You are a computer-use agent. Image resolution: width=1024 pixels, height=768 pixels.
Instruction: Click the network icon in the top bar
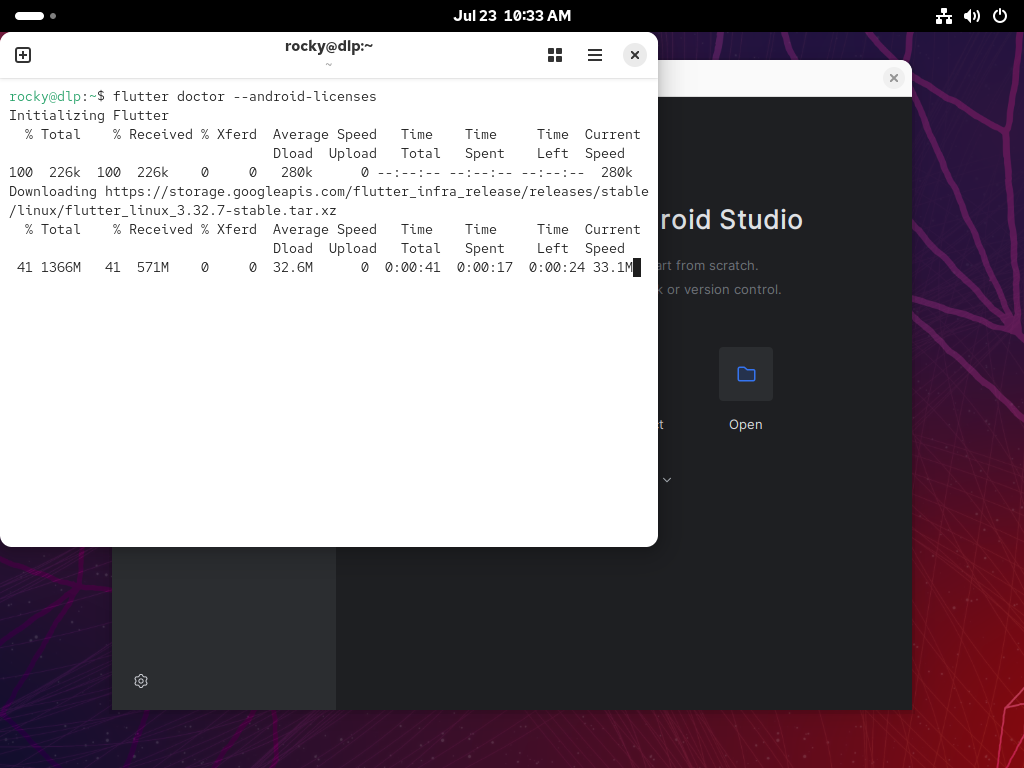click(943, 16)
